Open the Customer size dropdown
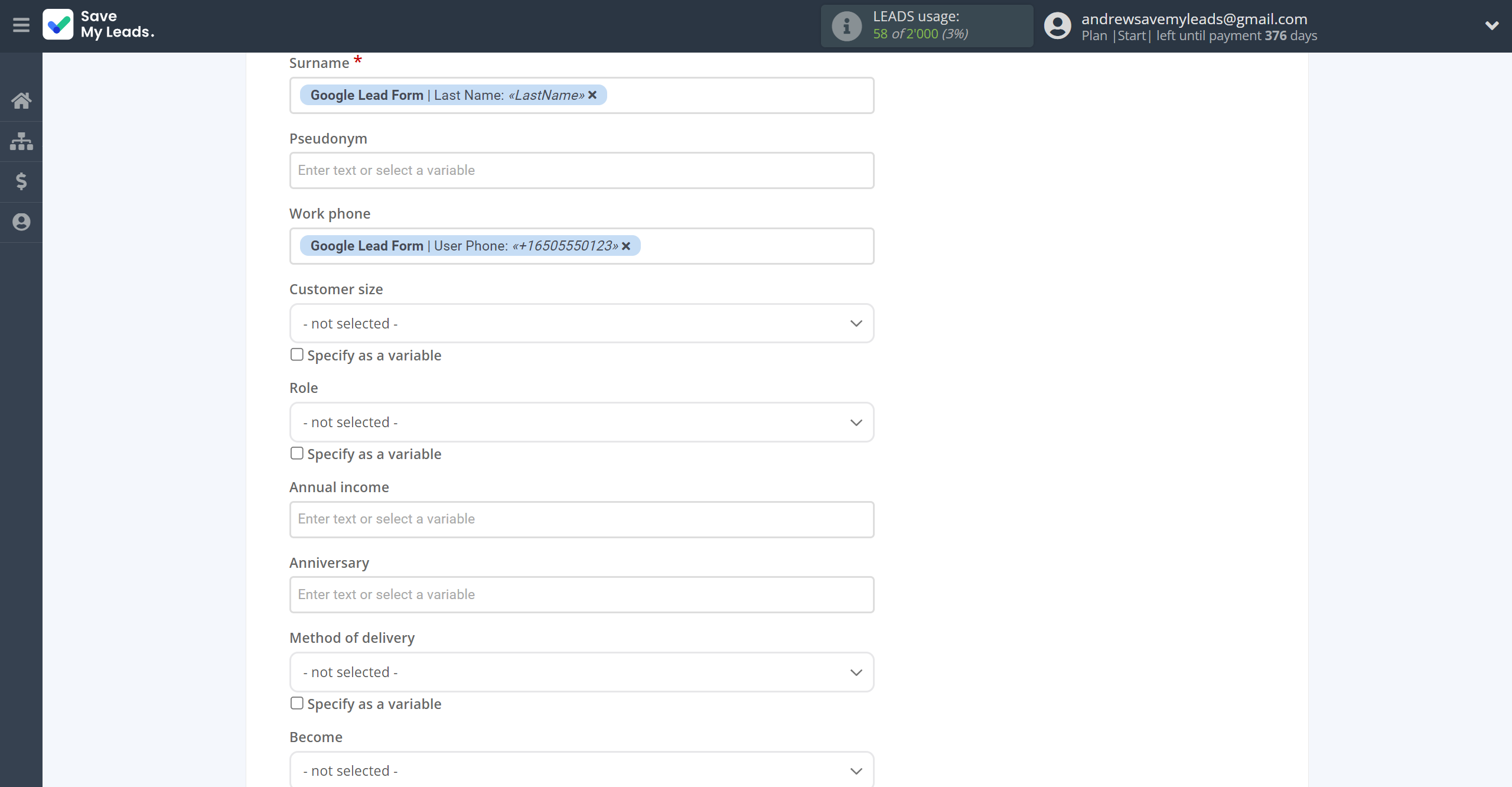1512x787 pixels. (x=581, y=323)
